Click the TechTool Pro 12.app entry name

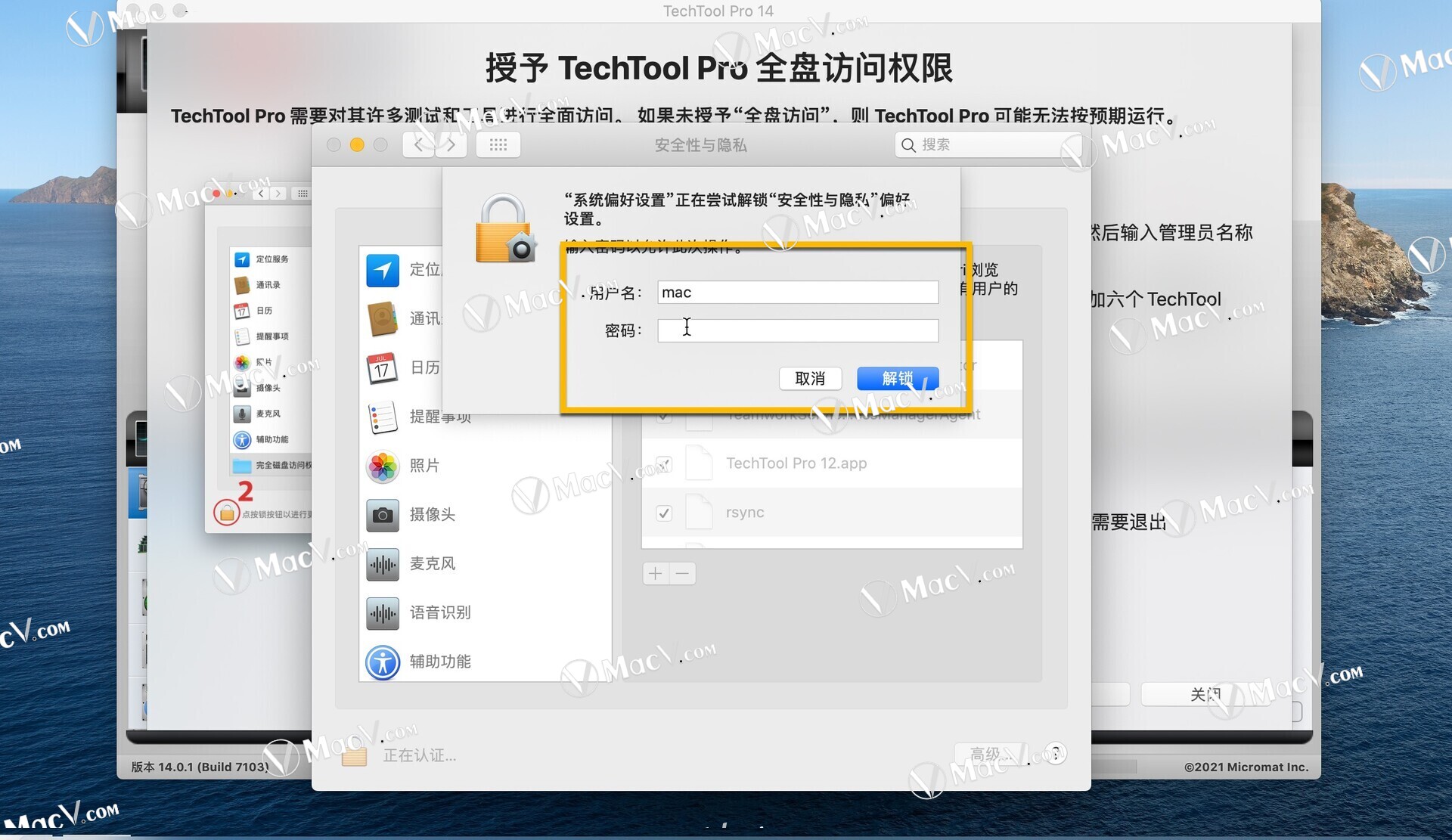[x=796, y=463]
